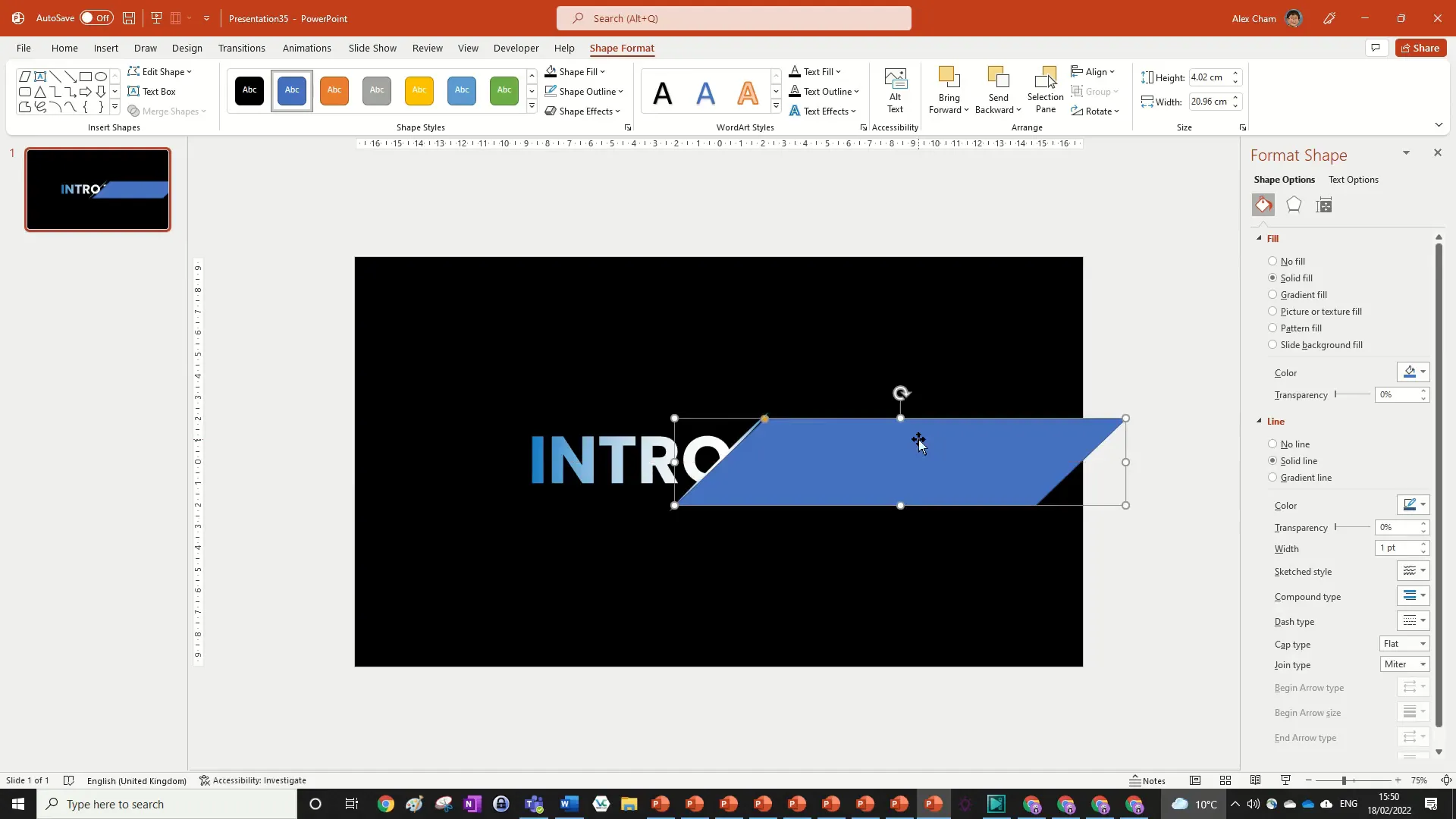Image resolution: width=1456 pixels, height=819 pixels.
Task: Open Rotate dropdown menu
Action: [x=1095, y=111]
